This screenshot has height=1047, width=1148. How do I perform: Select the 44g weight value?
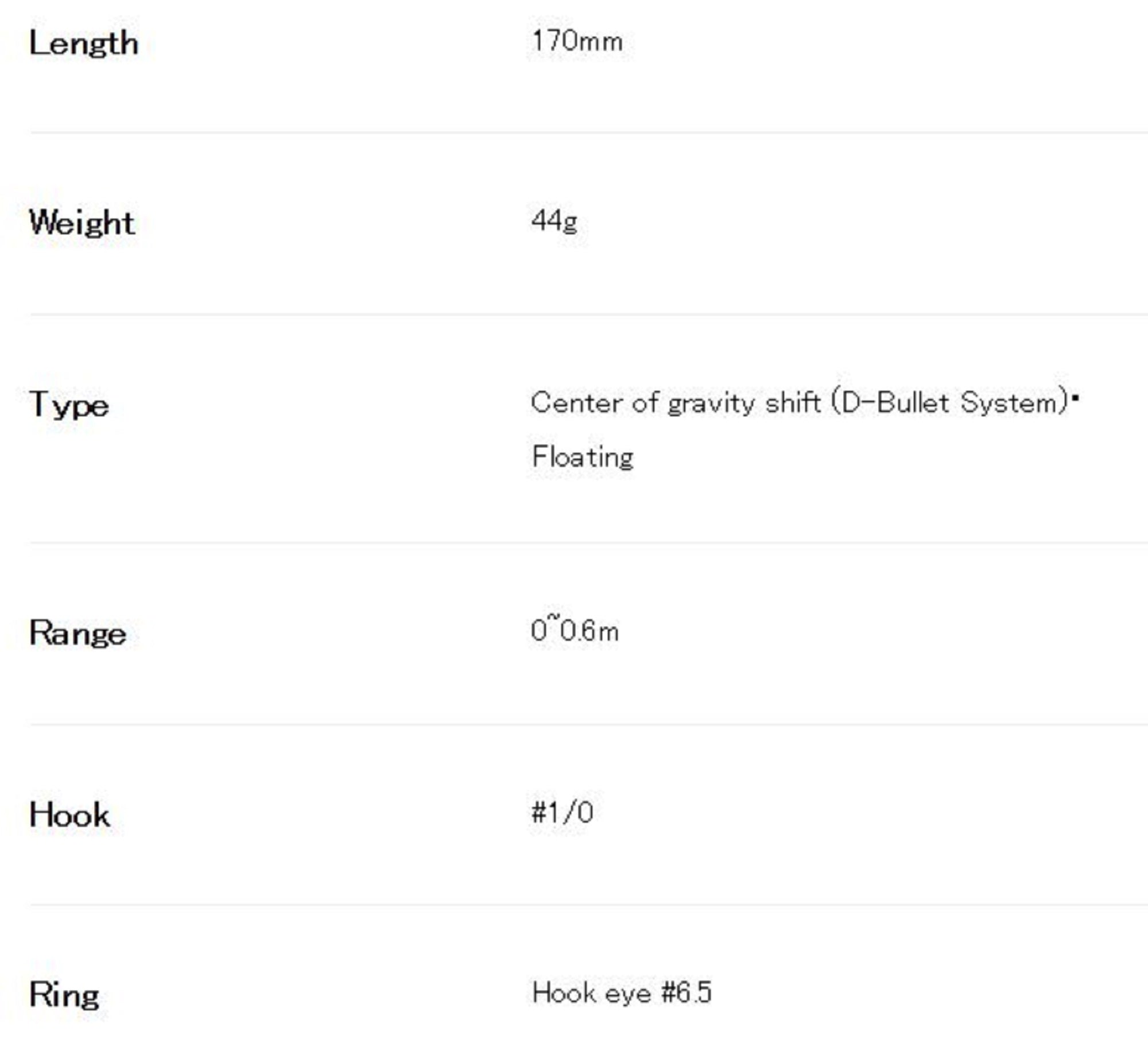554,220
